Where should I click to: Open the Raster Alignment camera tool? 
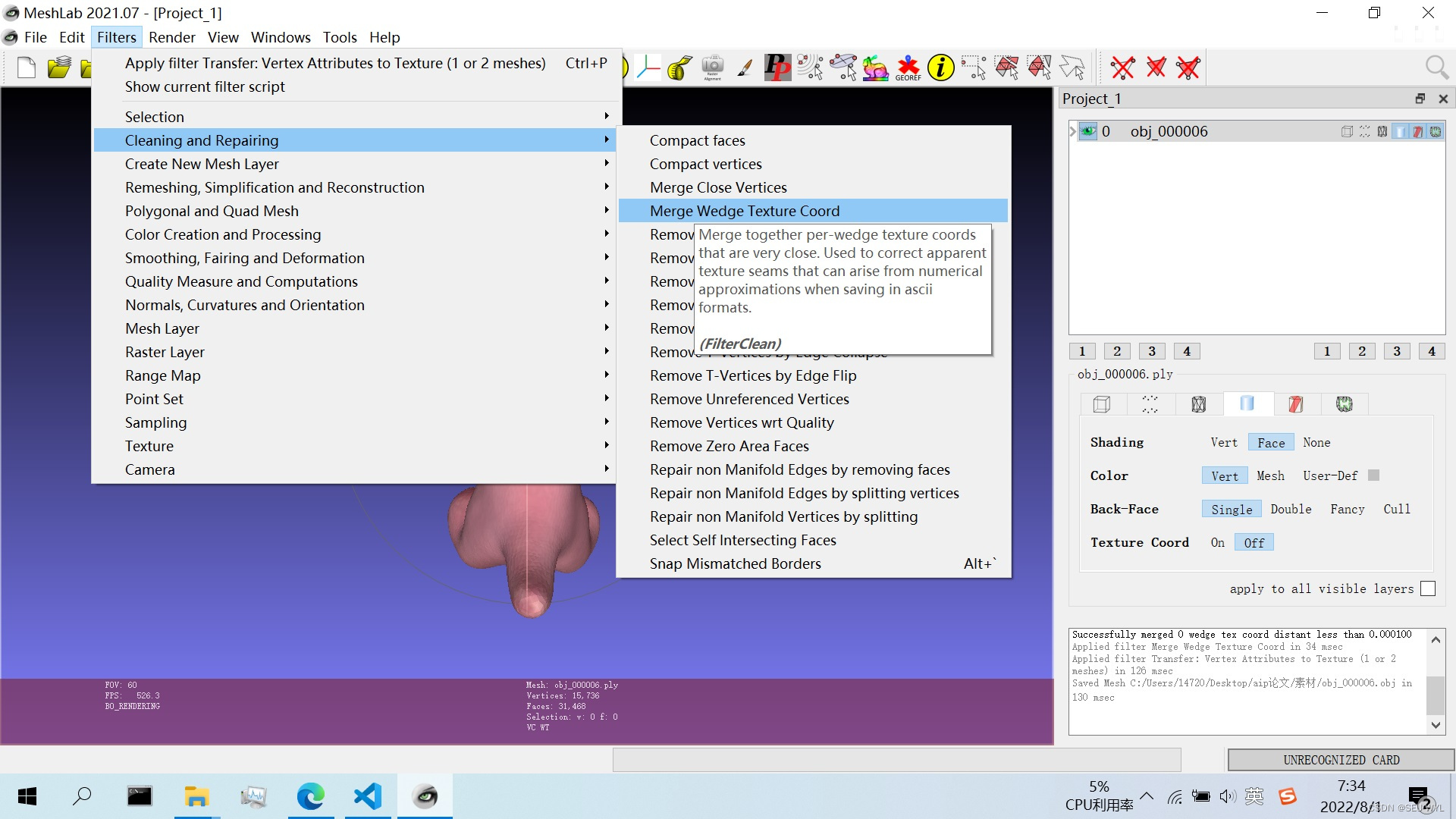click(712, 67)
